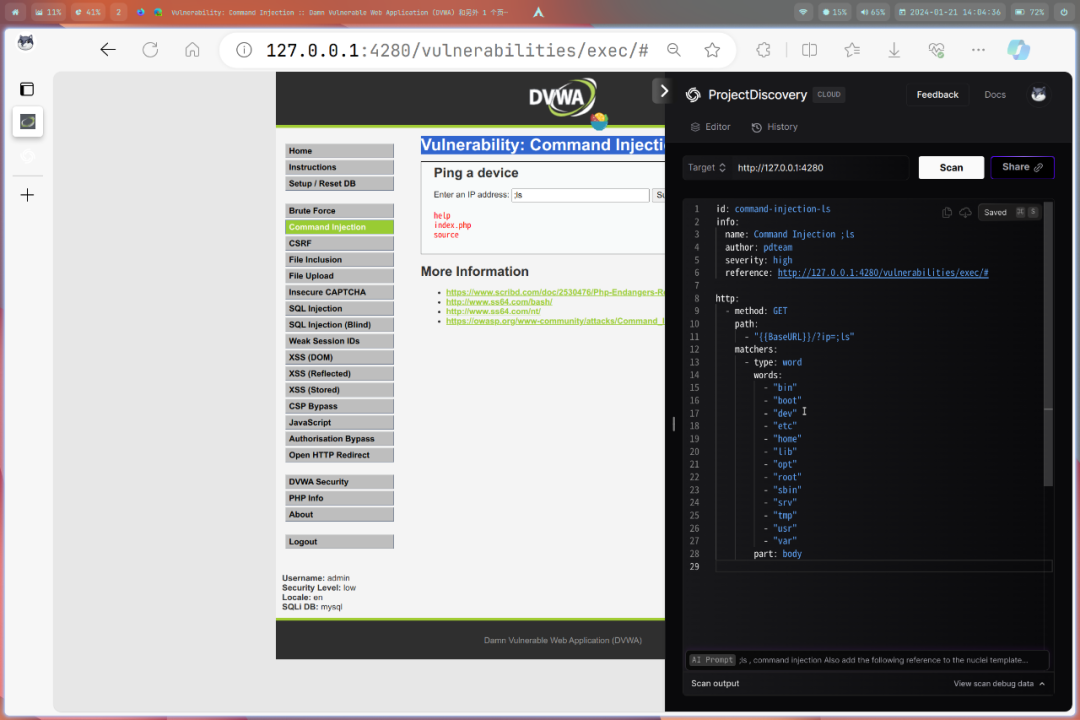
Task: Open the DVWA Security menu item
Action: click(x=340, y=482)
